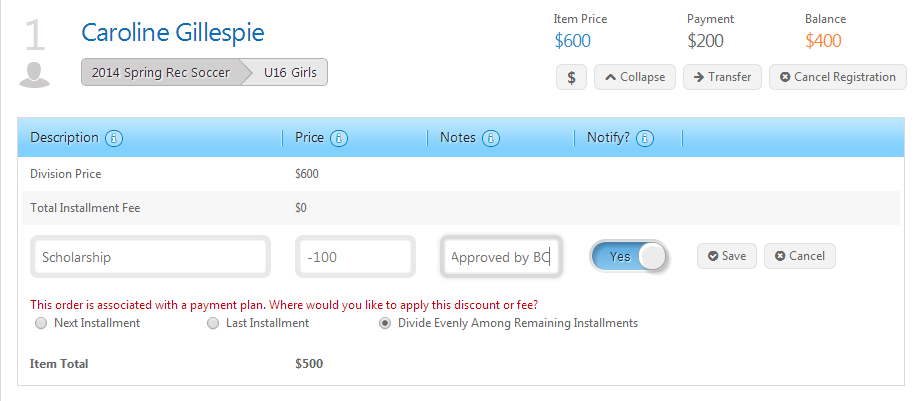Image resolution: width=921 pixels, height=401 pixels.
Task: Save the scholarship line item
Action: [x=727, y=256]
